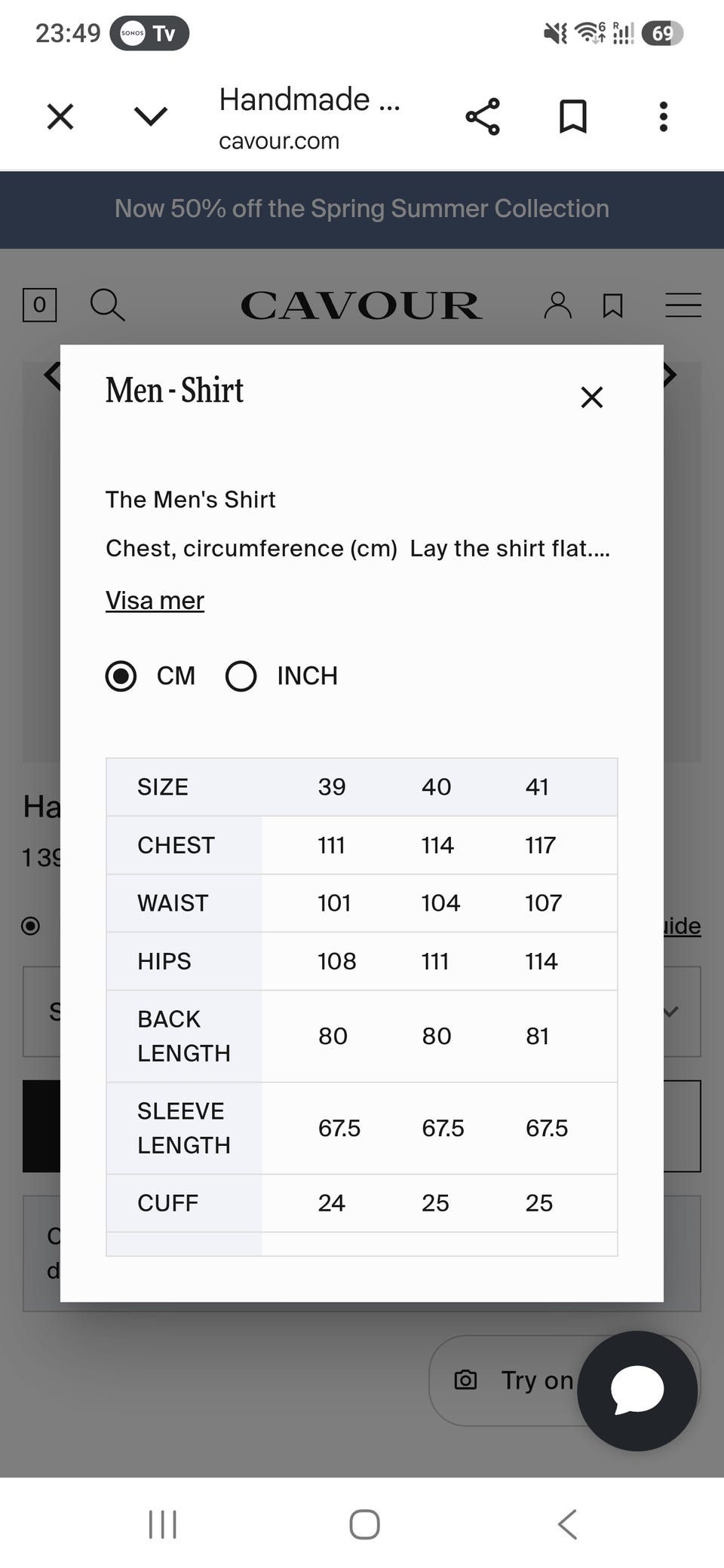This screenshot has width=724, height=1568.
Task: Open the account profile icon
Action: coord(558,305)
